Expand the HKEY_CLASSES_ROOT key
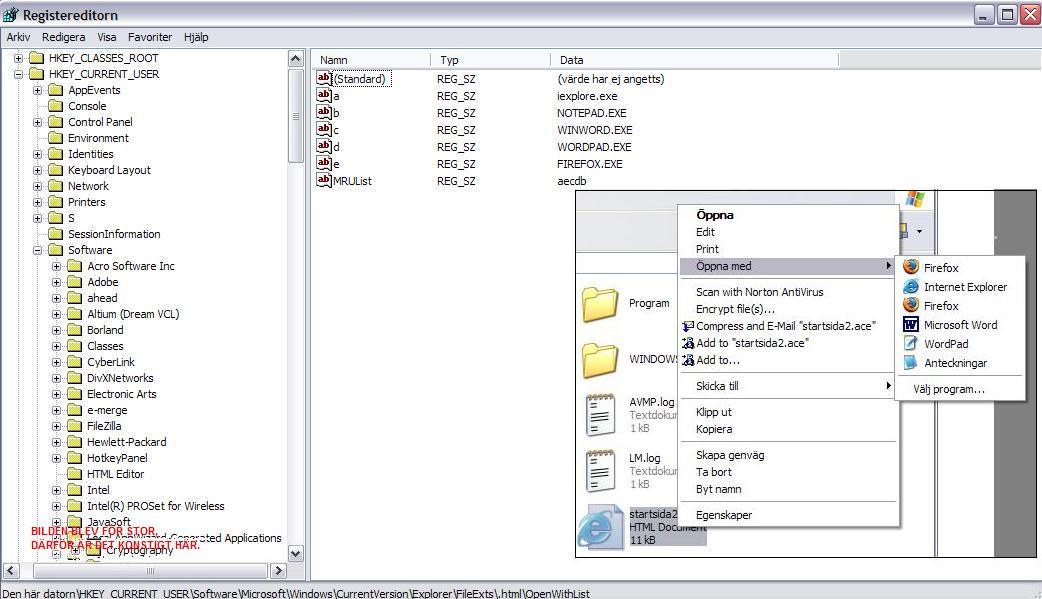 click(x=19, y=58)
